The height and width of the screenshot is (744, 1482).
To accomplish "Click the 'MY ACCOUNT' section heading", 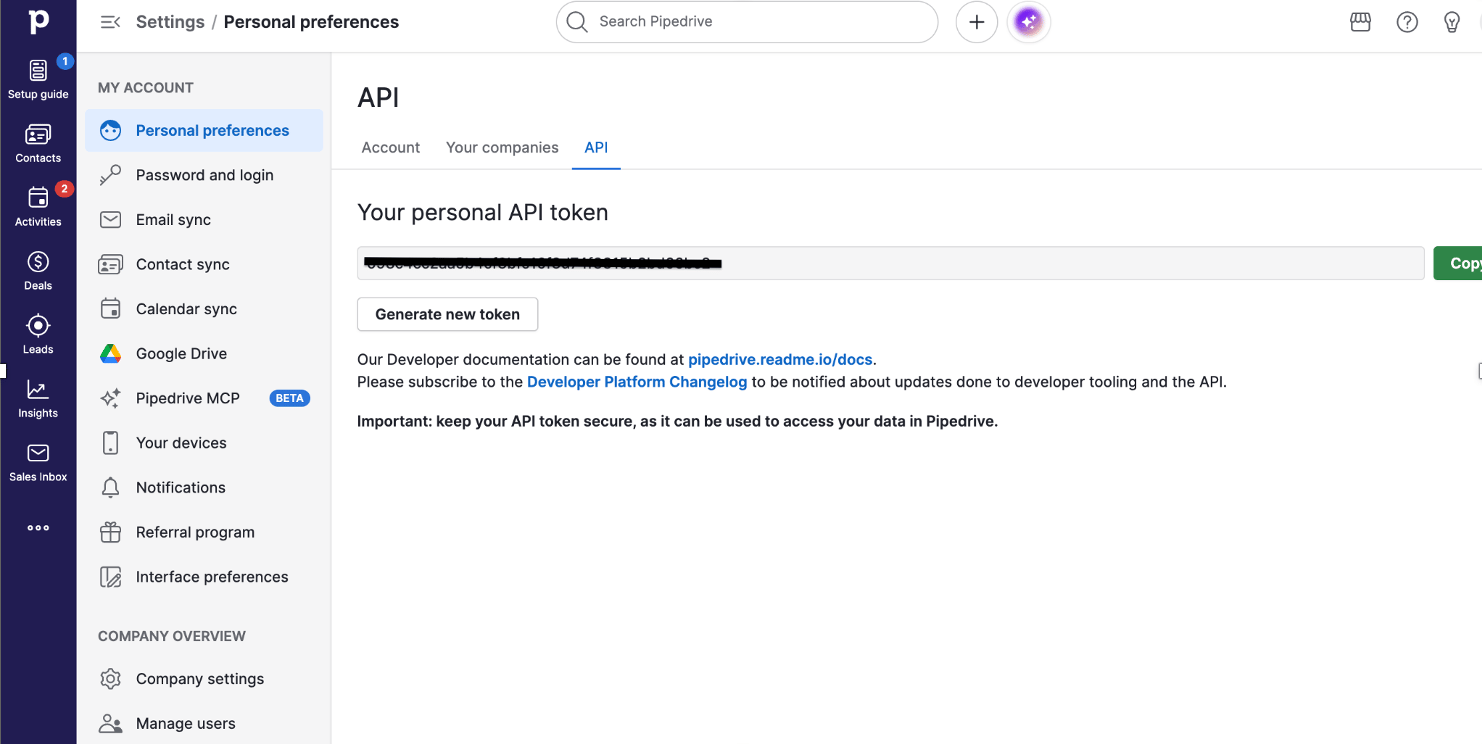I will pos(146,88).
